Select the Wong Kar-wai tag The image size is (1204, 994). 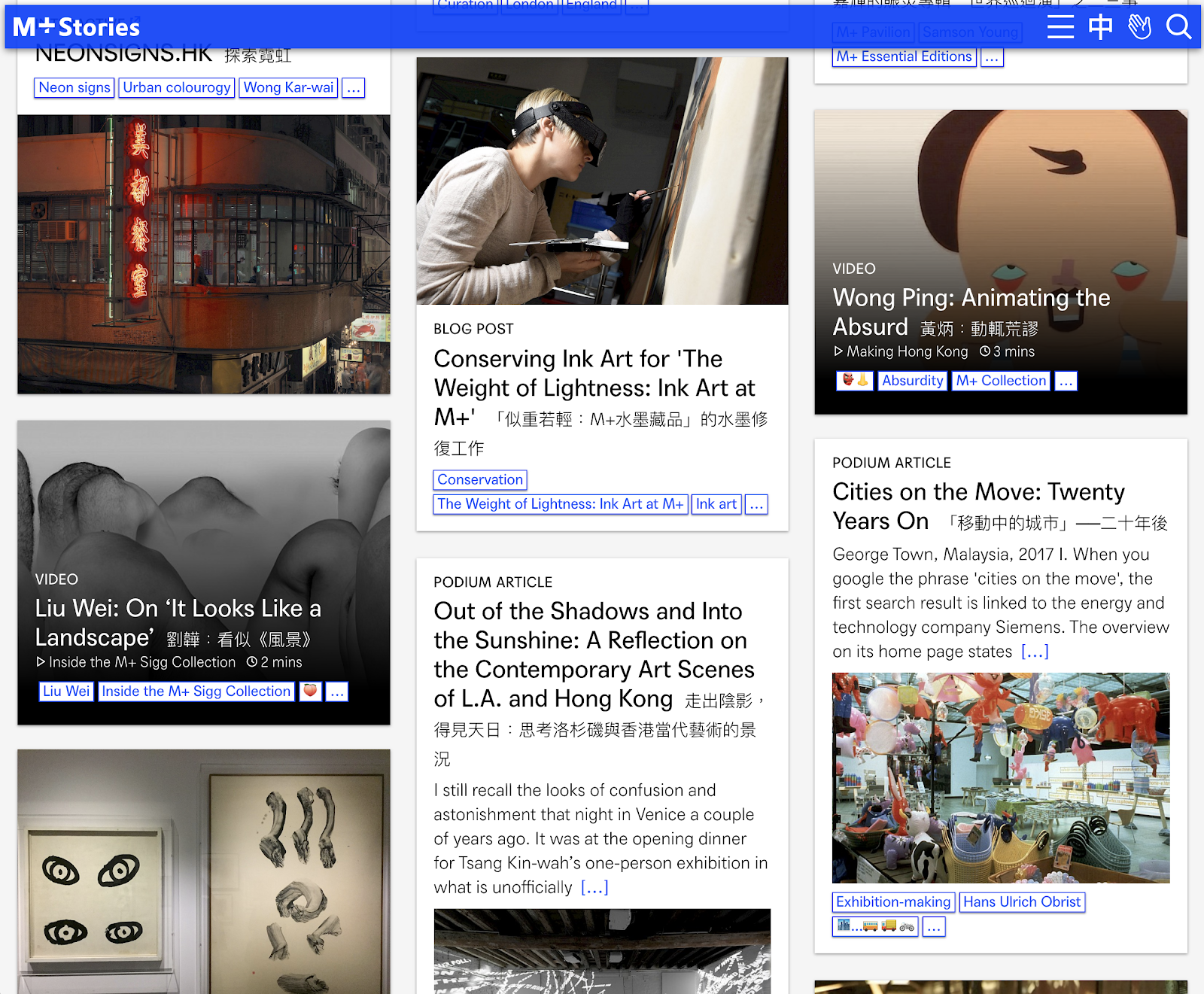289,88
